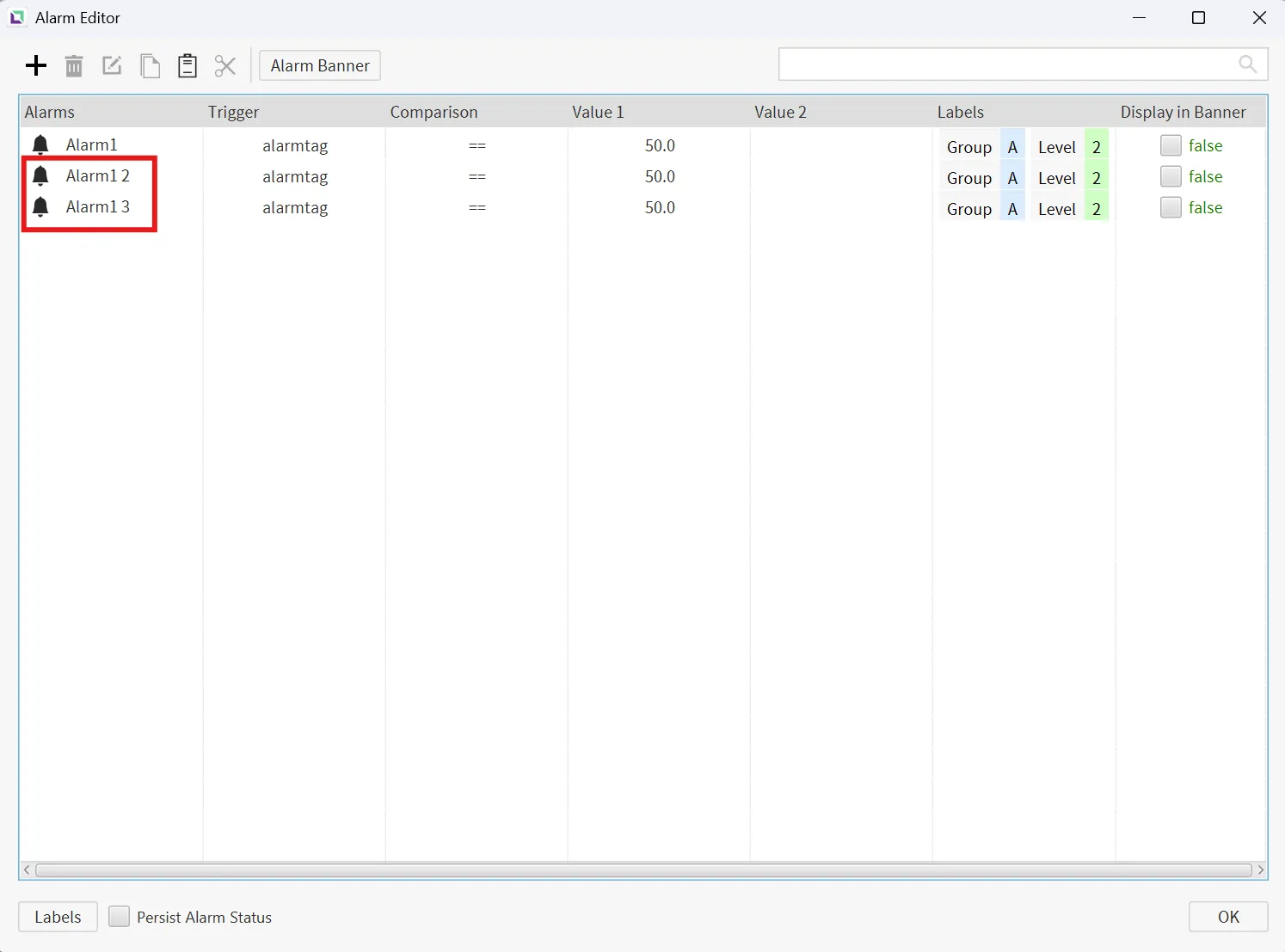Sort by the Comparison column header

(433, 112)
